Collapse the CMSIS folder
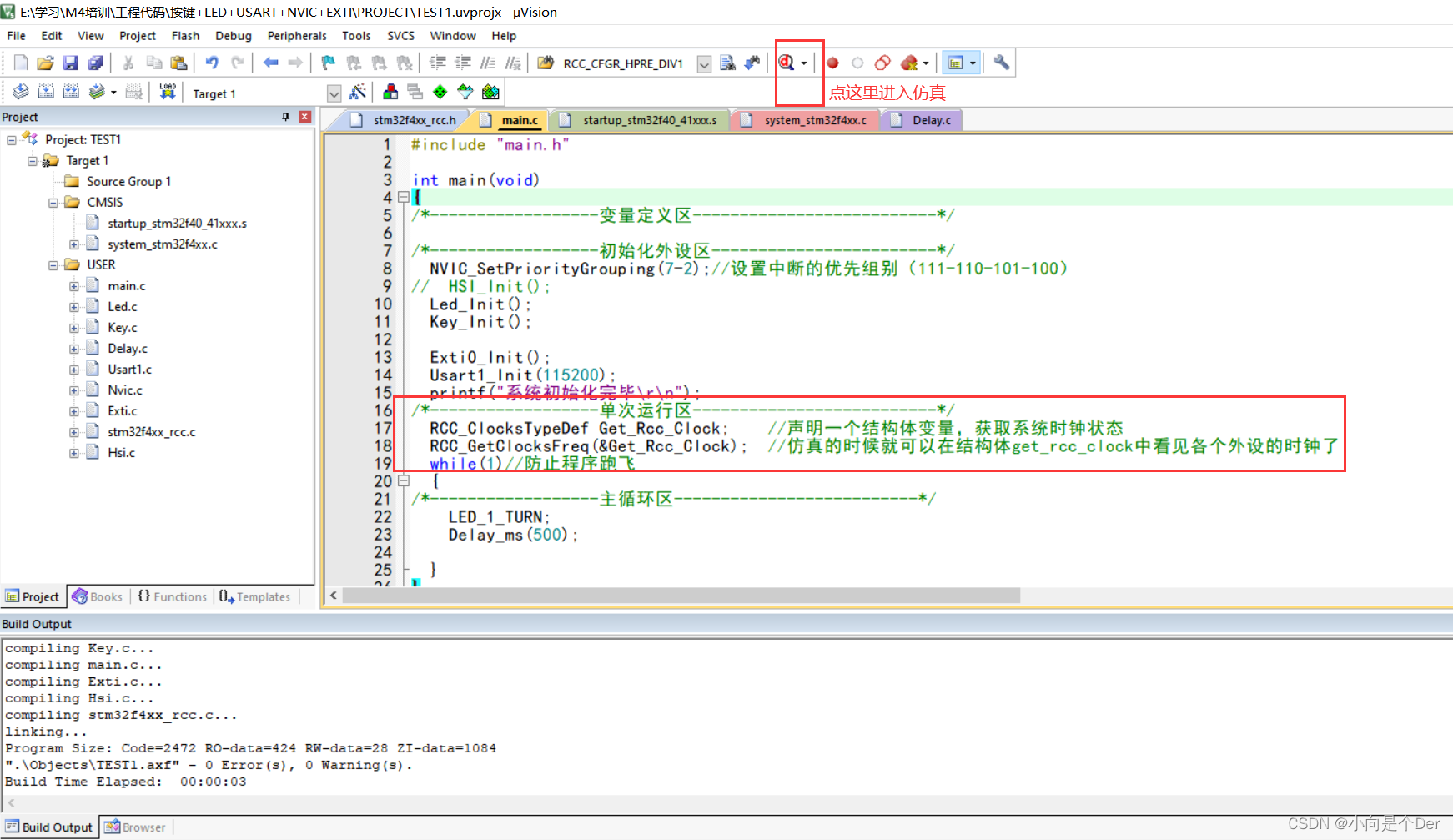The height and width of the screenshot is (840, 1453). pos(53,203)
